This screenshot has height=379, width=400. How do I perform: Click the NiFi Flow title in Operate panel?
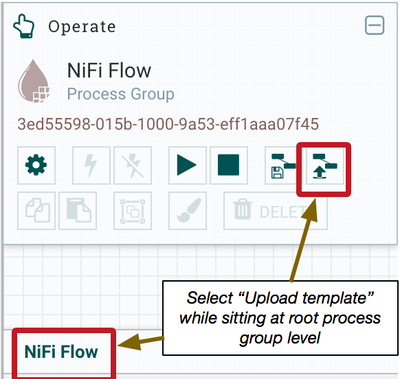(109, 70)
